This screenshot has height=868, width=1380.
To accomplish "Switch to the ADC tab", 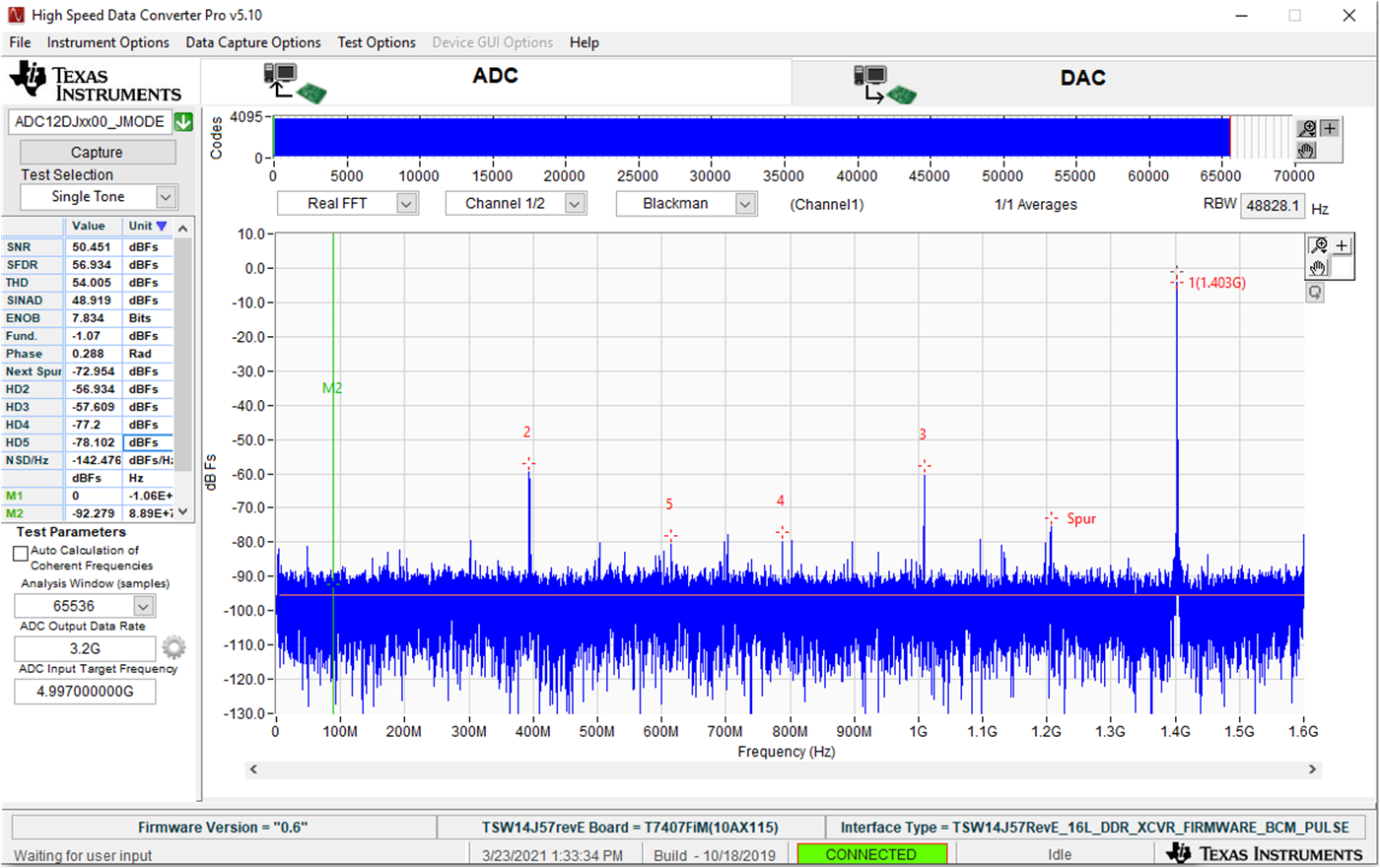I will [495, 81].
